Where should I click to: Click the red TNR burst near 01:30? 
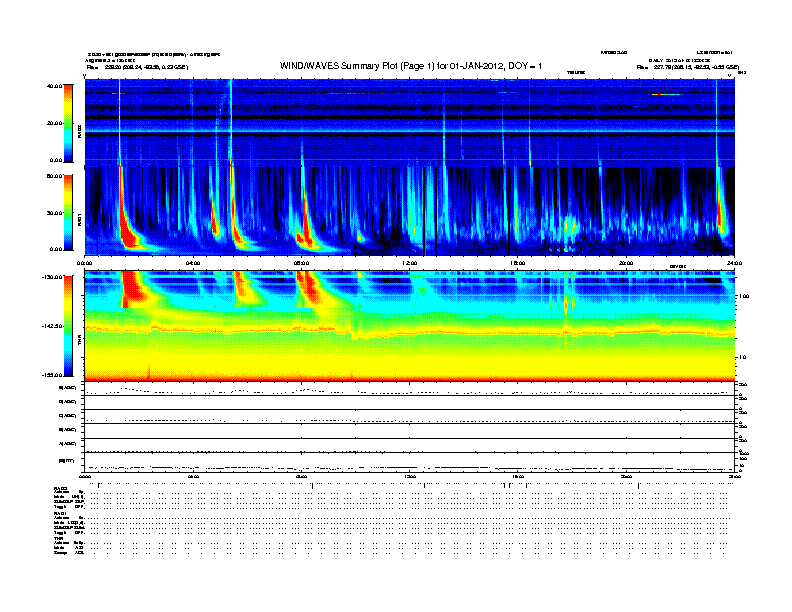131,289
